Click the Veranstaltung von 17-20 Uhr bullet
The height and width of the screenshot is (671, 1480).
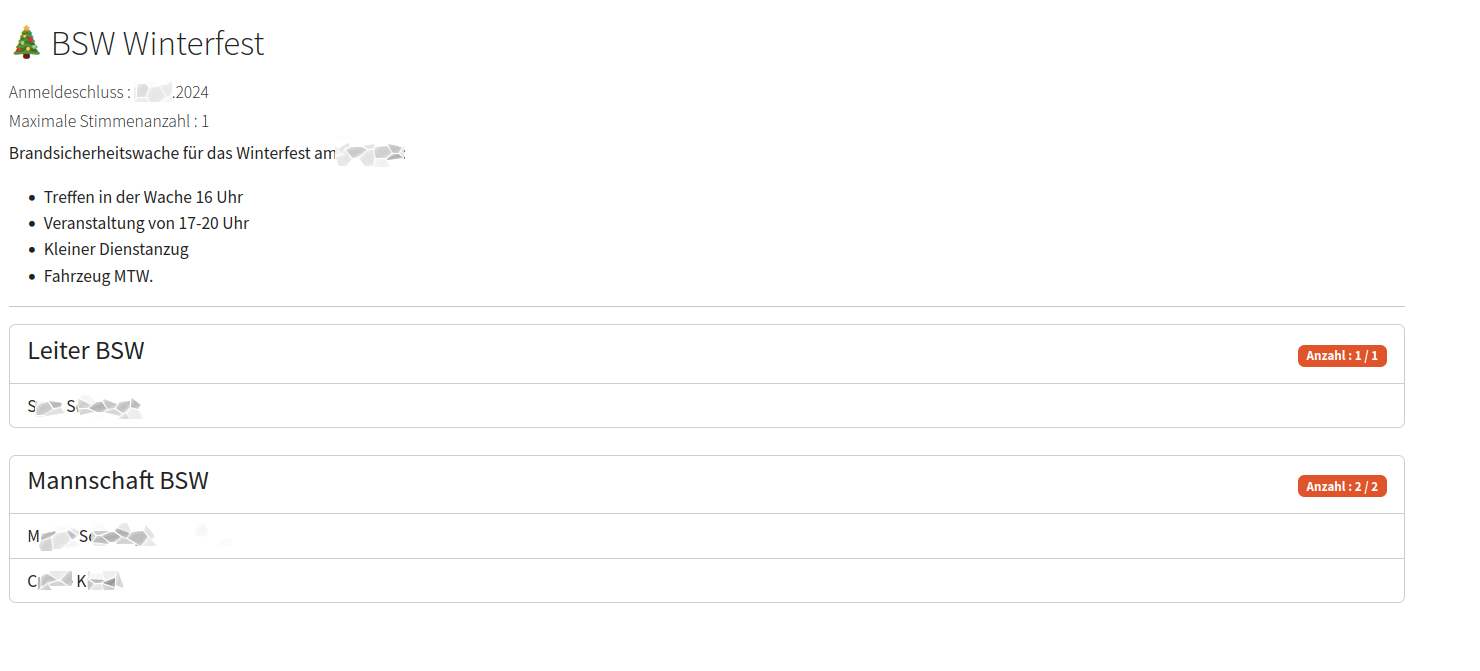click(x=146, y=223)
